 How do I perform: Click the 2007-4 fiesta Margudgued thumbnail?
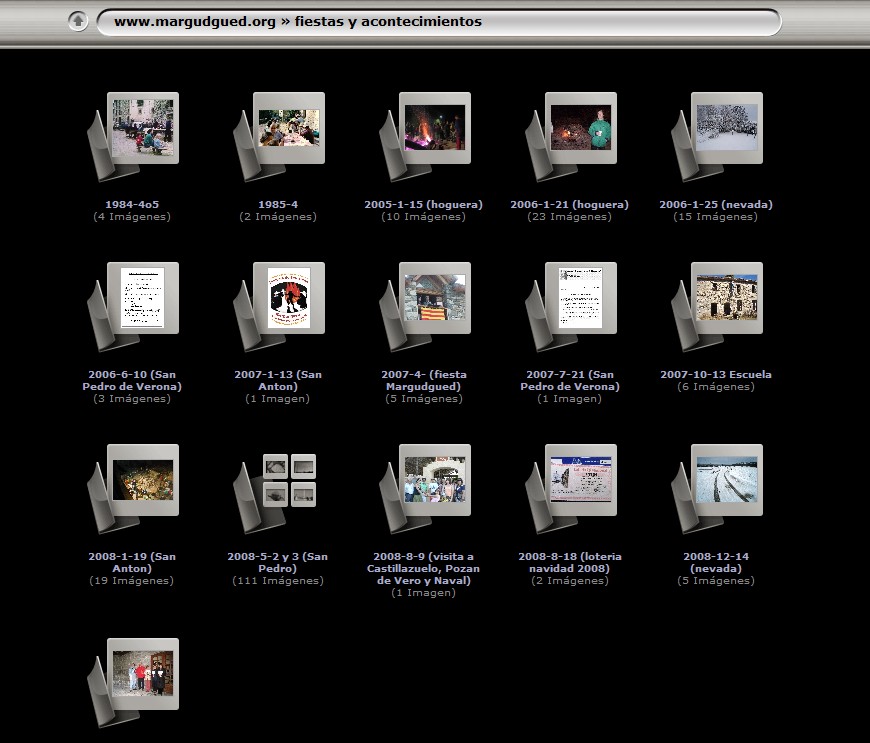(434, 297)
